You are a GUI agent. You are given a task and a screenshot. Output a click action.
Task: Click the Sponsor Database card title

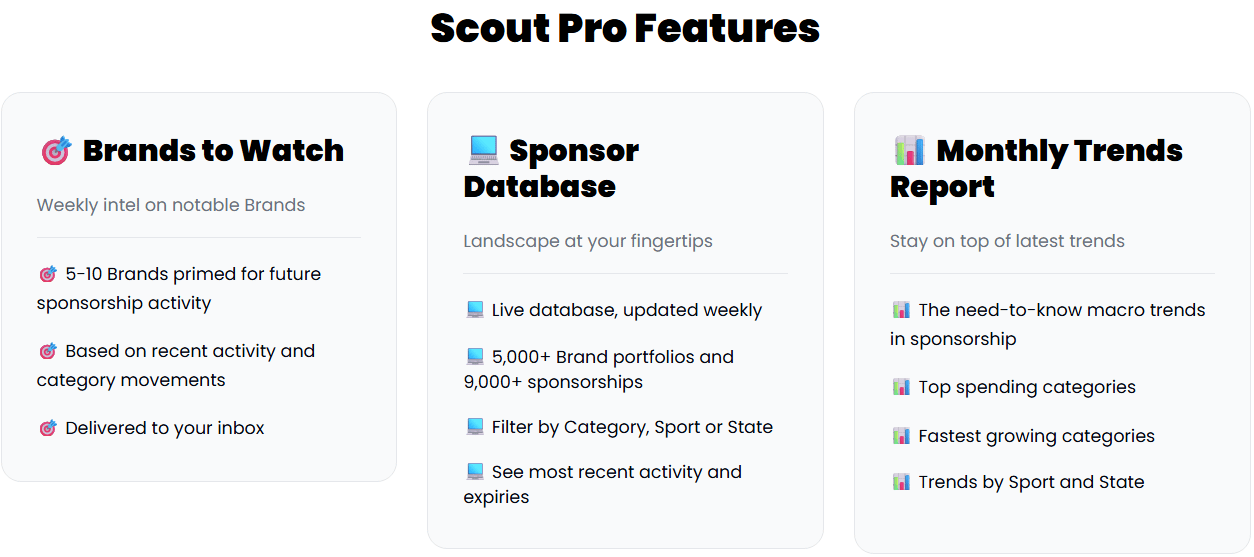click(x=551, y=169)
